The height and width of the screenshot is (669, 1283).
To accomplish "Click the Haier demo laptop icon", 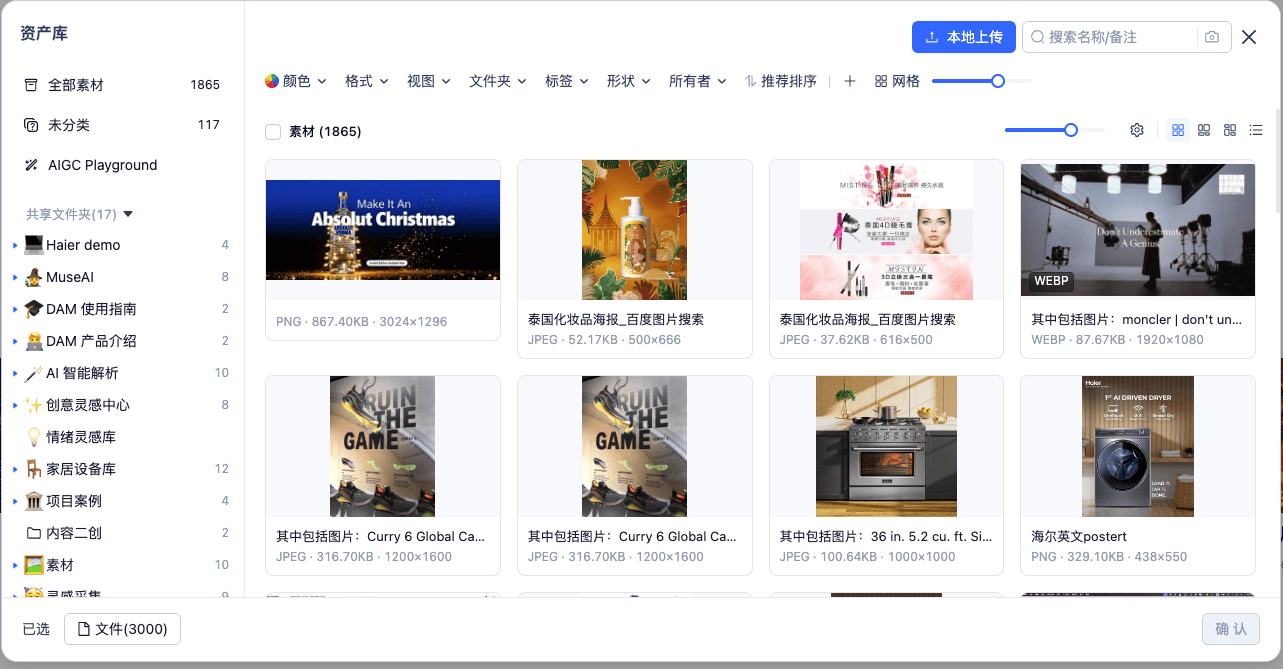I will coord(34,245).
